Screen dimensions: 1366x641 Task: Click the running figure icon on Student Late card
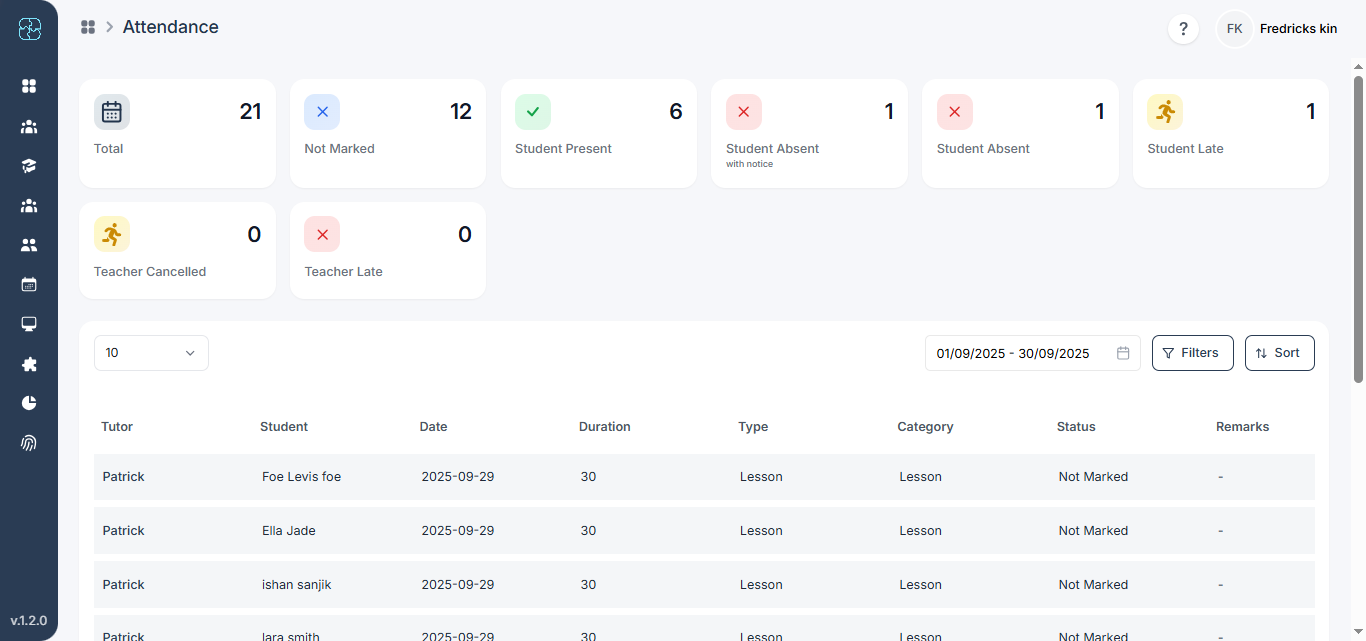(1165, 112)
